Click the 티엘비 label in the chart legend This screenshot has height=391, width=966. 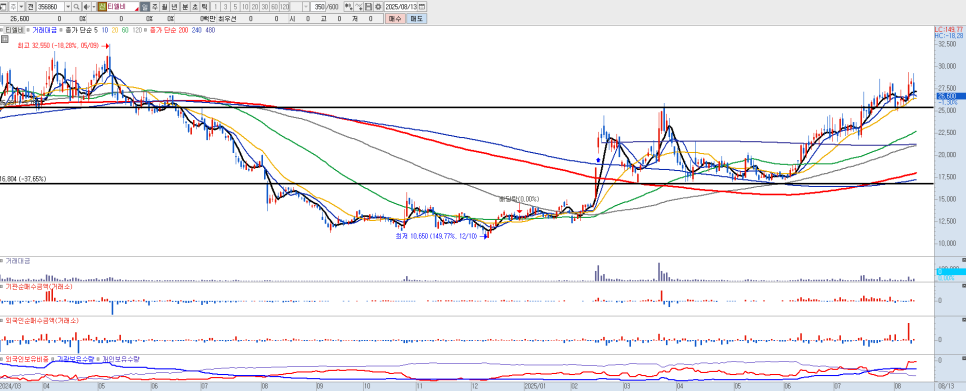(x=14, y=30)
